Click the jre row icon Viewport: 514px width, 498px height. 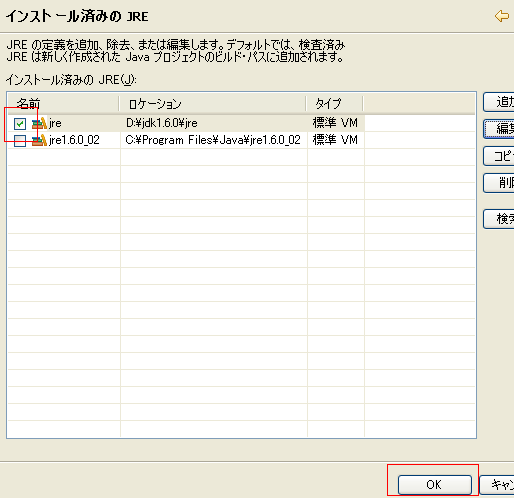[39, 123]
